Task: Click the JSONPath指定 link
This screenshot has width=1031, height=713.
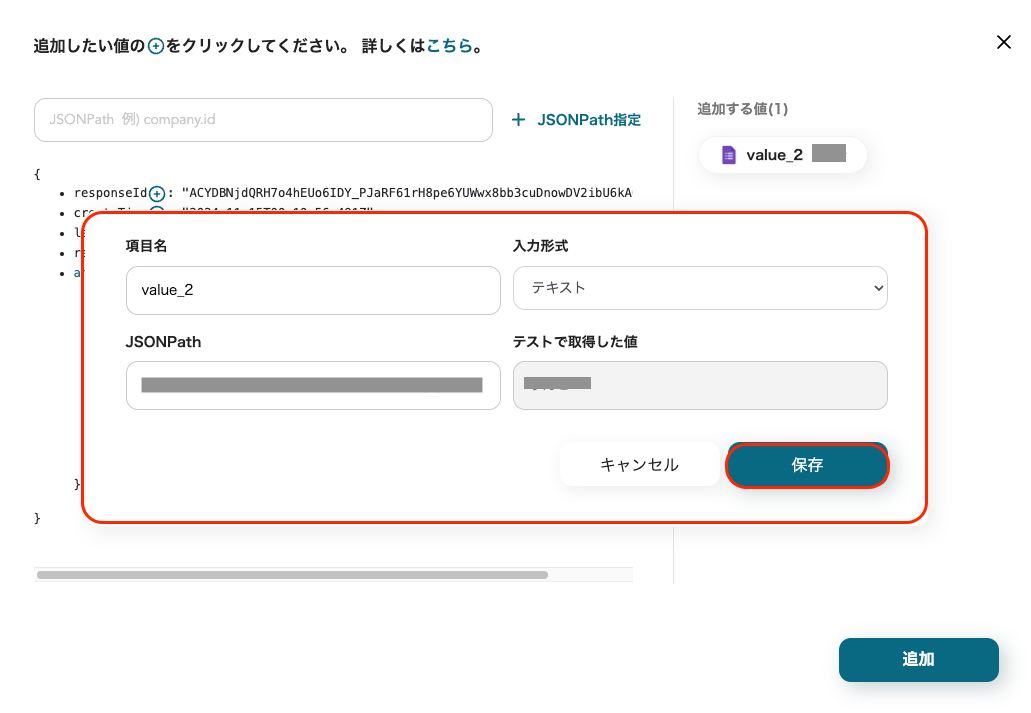Action: tap(589, 120)
